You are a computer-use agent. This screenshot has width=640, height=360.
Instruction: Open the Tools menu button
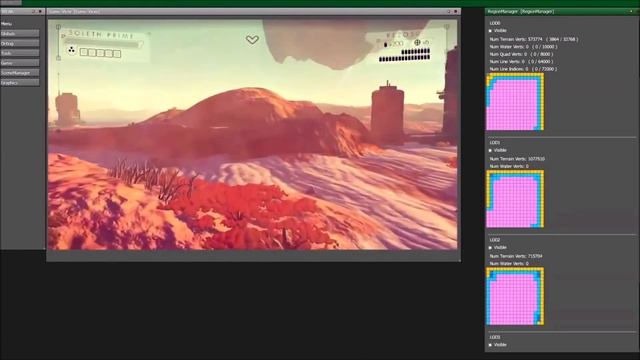point(20,53)
